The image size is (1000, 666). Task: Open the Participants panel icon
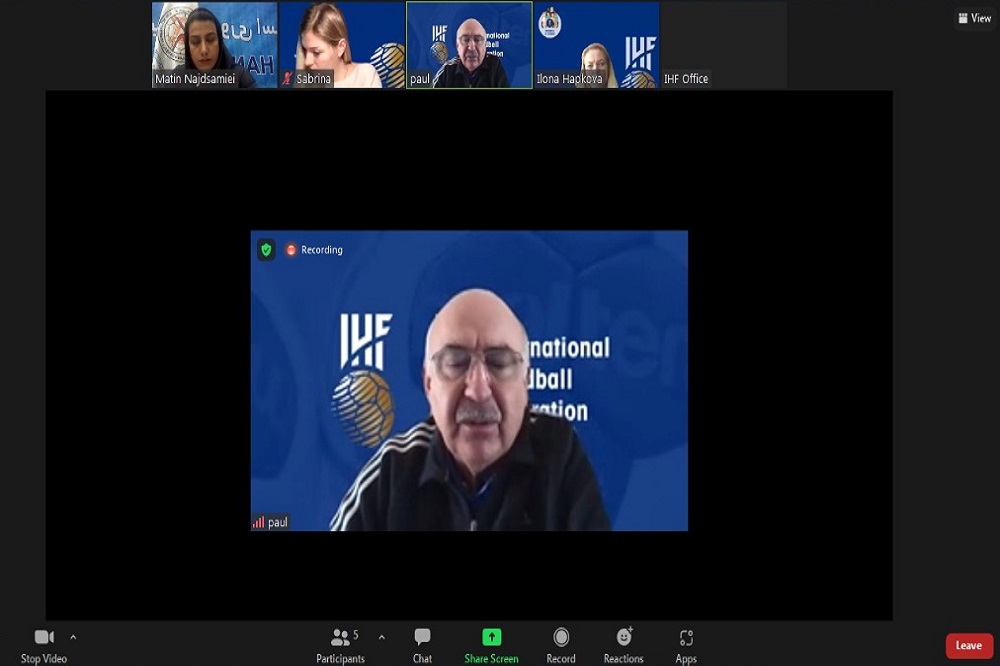coord(340,637)
